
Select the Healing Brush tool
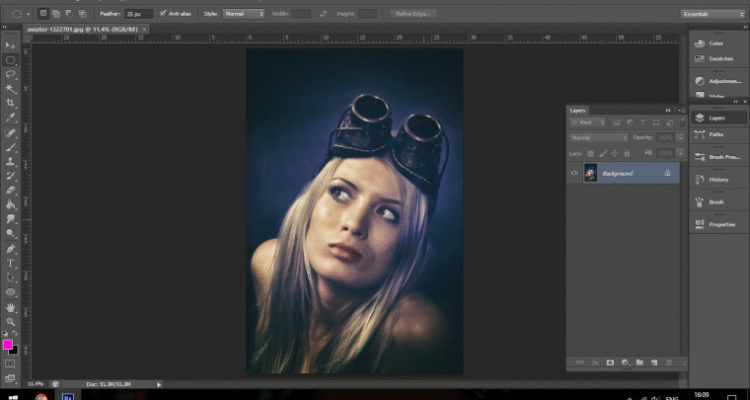10,133
